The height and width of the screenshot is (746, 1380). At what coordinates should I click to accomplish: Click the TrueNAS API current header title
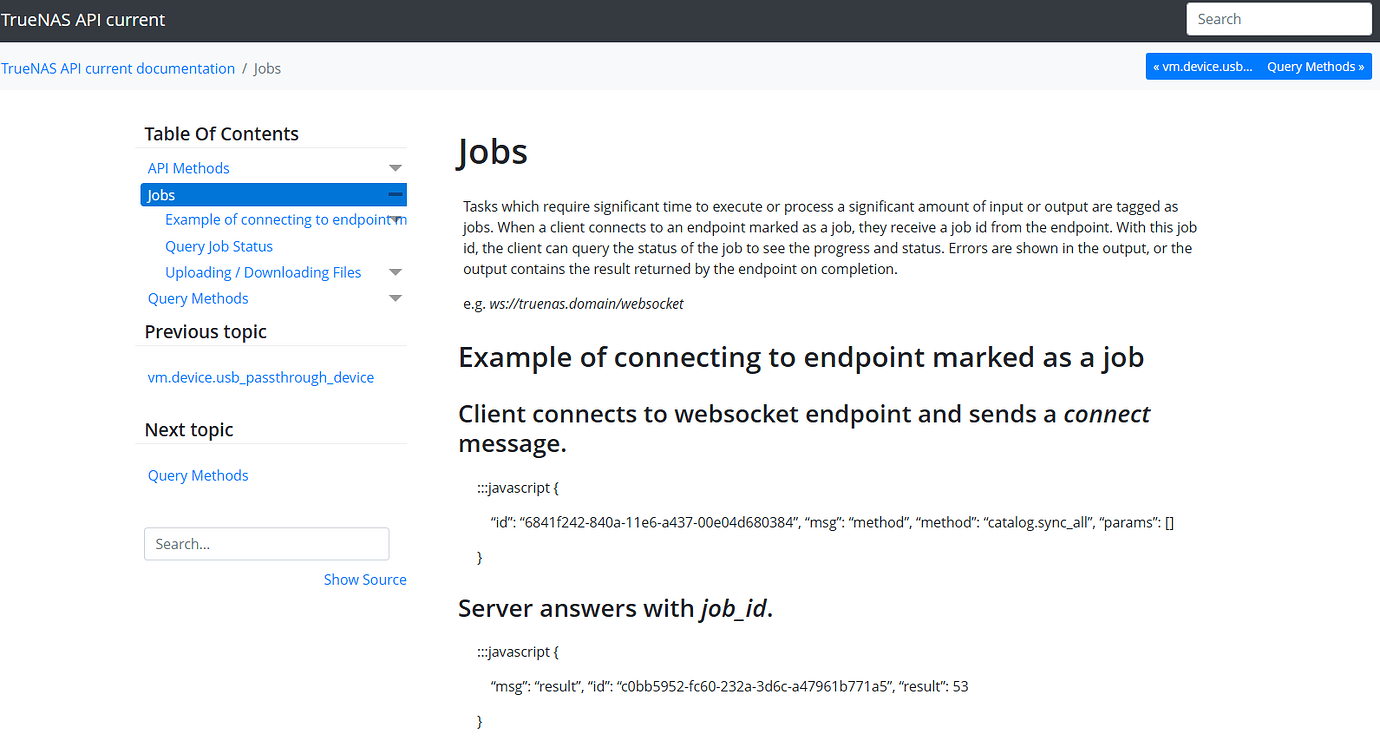click(x=84, y=19)
